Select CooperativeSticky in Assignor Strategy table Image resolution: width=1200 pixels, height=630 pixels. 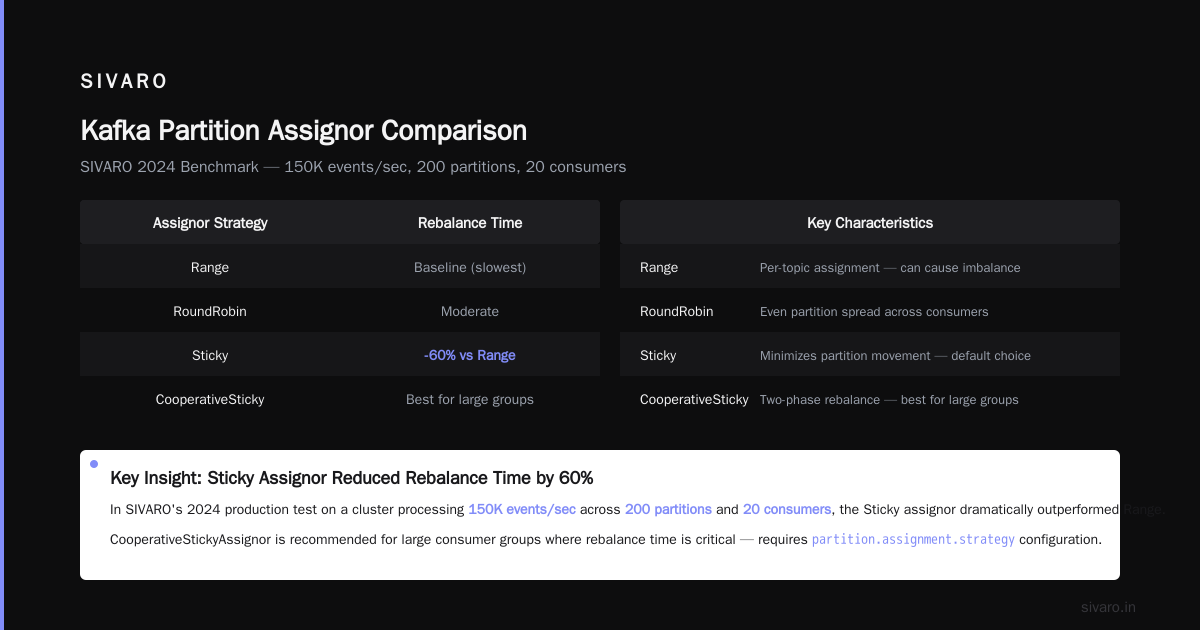pos(210,399)
